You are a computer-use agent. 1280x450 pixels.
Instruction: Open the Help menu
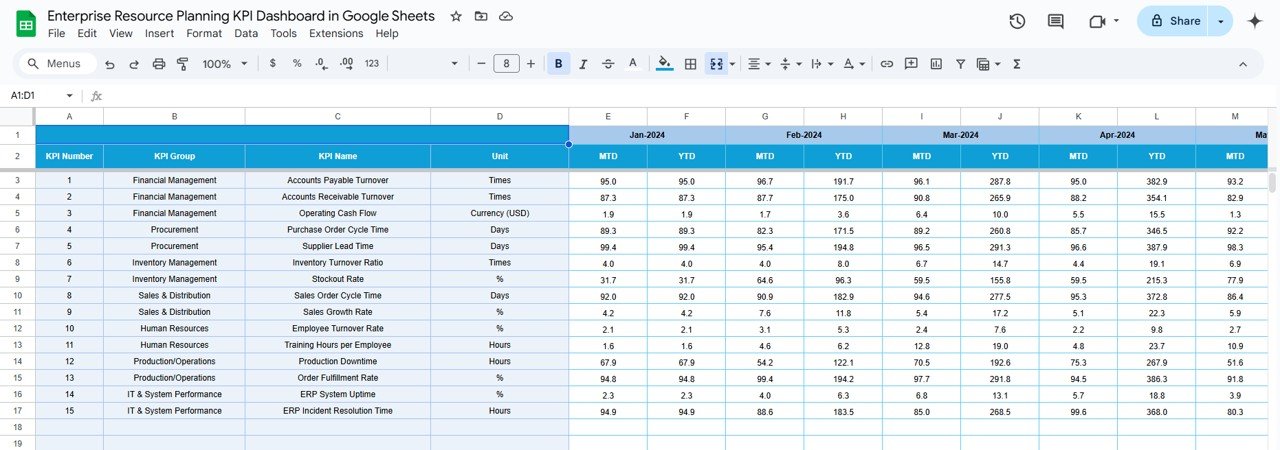387,33
